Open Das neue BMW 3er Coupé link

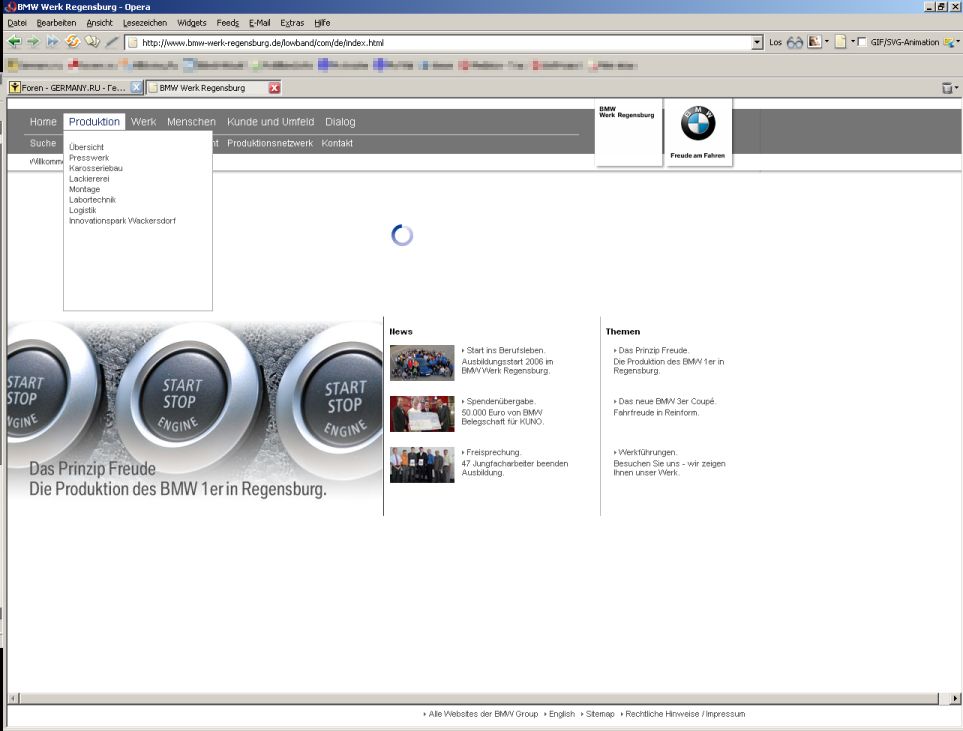(665, 401)
